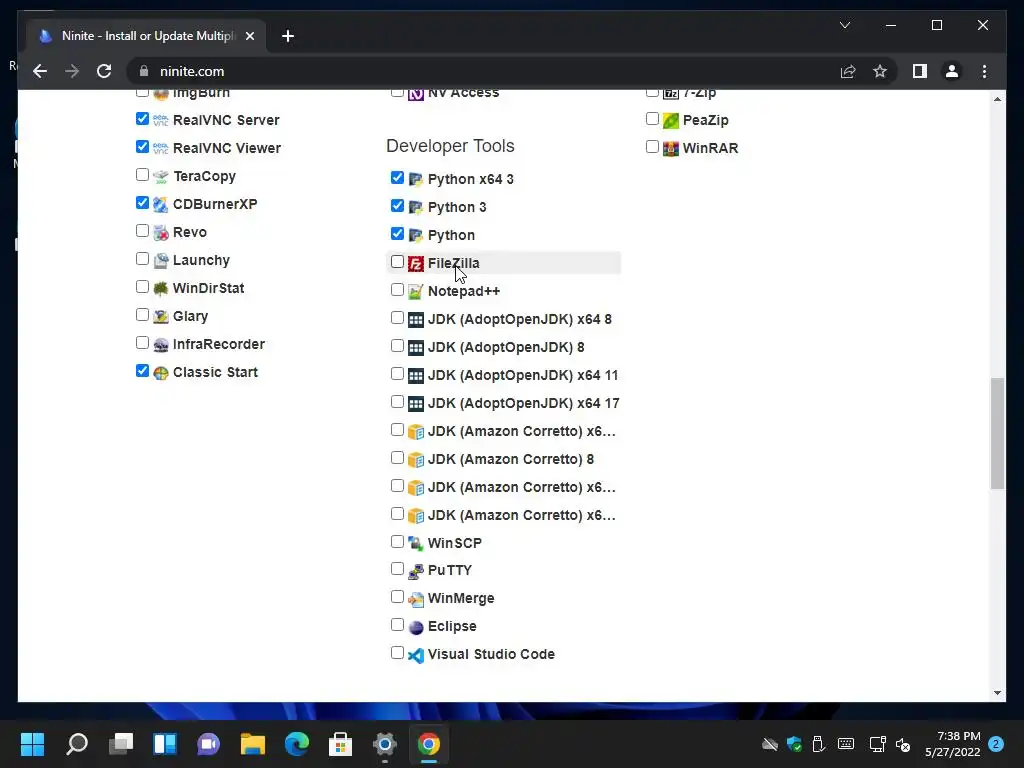Viewport: 1024px width, 768px height.
Task: Click the WinRAR app icon
Action: (x=671, y=148)
